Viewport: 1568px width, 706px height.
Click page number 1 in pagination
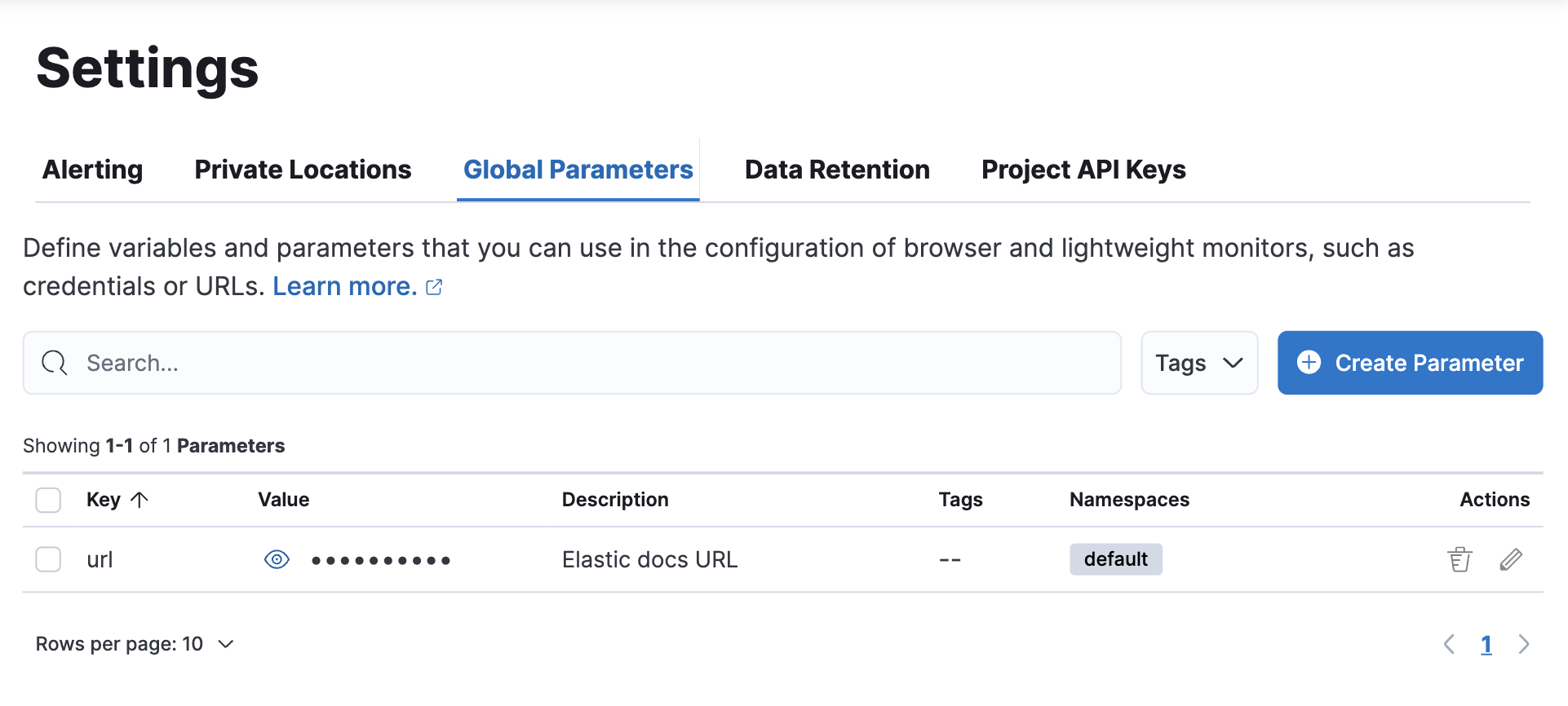point(1486,644)
